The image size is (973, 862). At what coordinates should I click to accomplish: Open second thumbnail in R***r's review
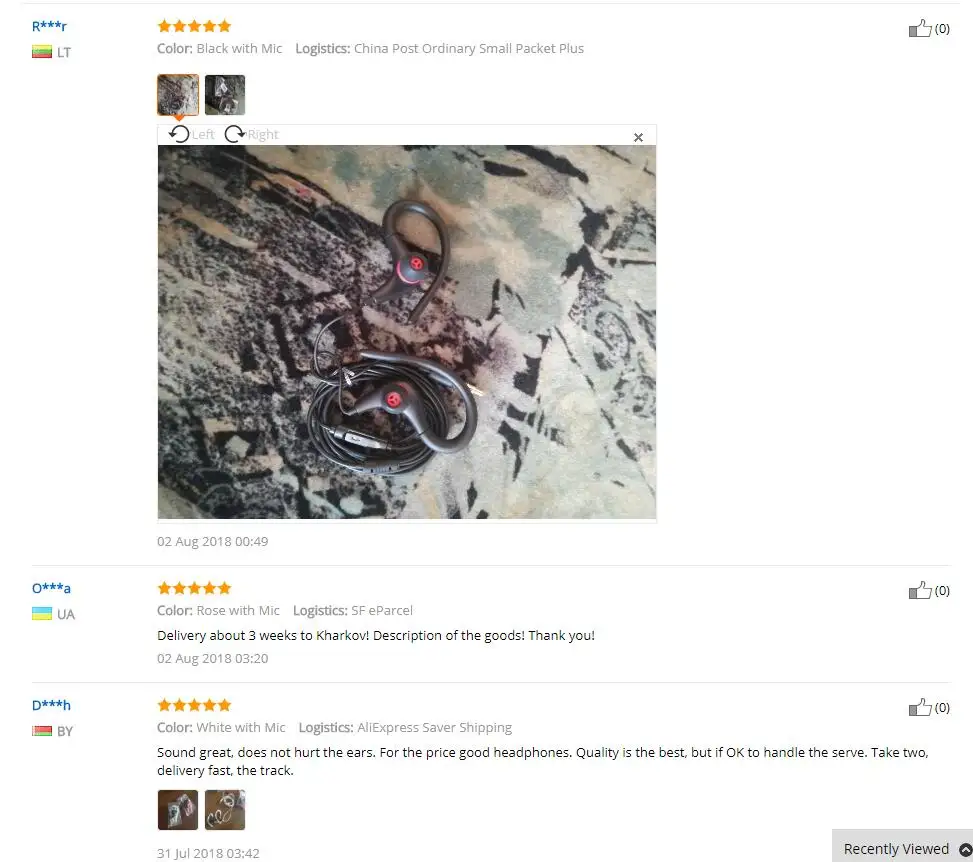coord(225,95)
